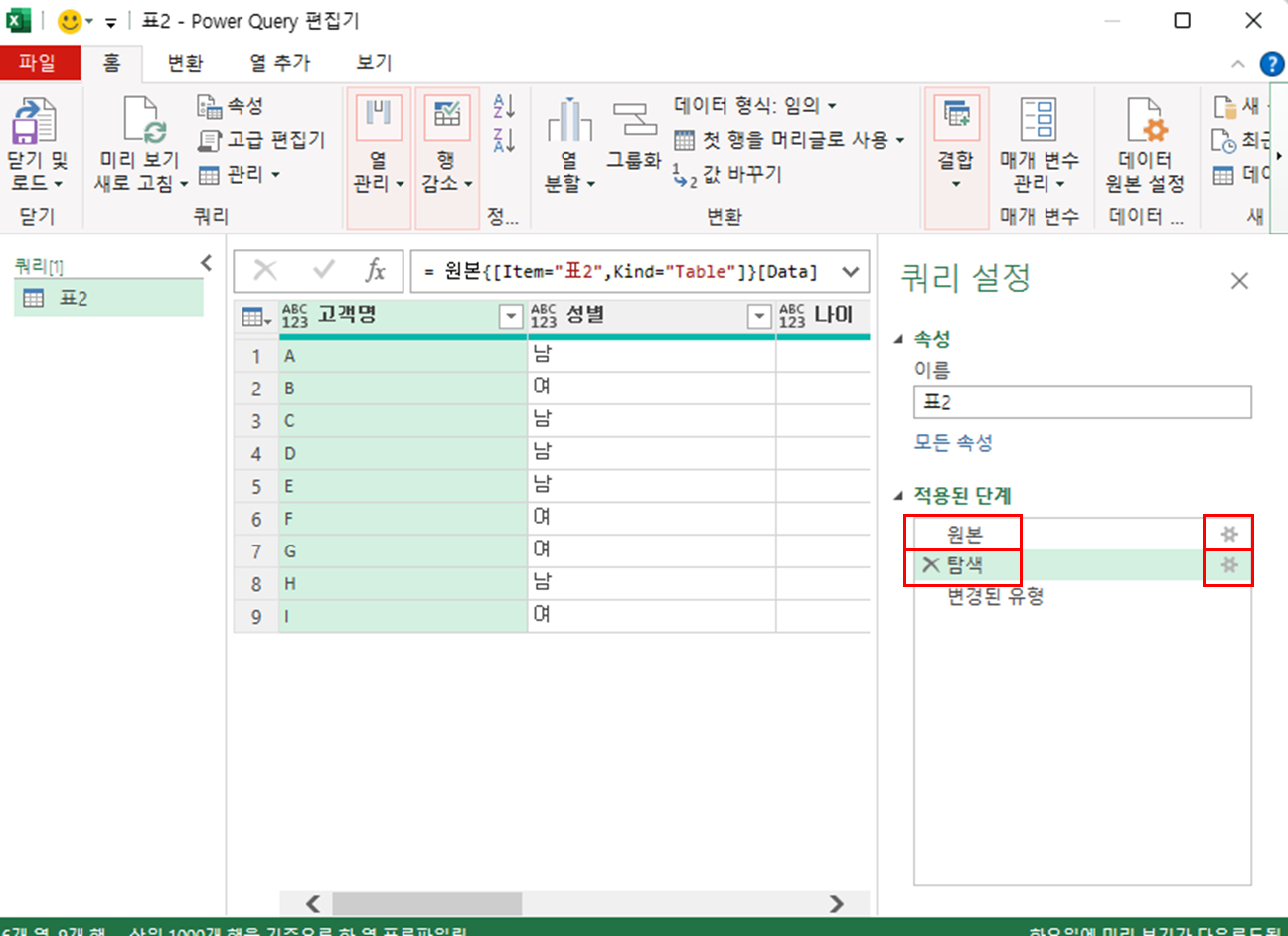This screenshot has height=936, width=1288.
Task: Switch to the Home (홈) tab
Action: point(111,63)
